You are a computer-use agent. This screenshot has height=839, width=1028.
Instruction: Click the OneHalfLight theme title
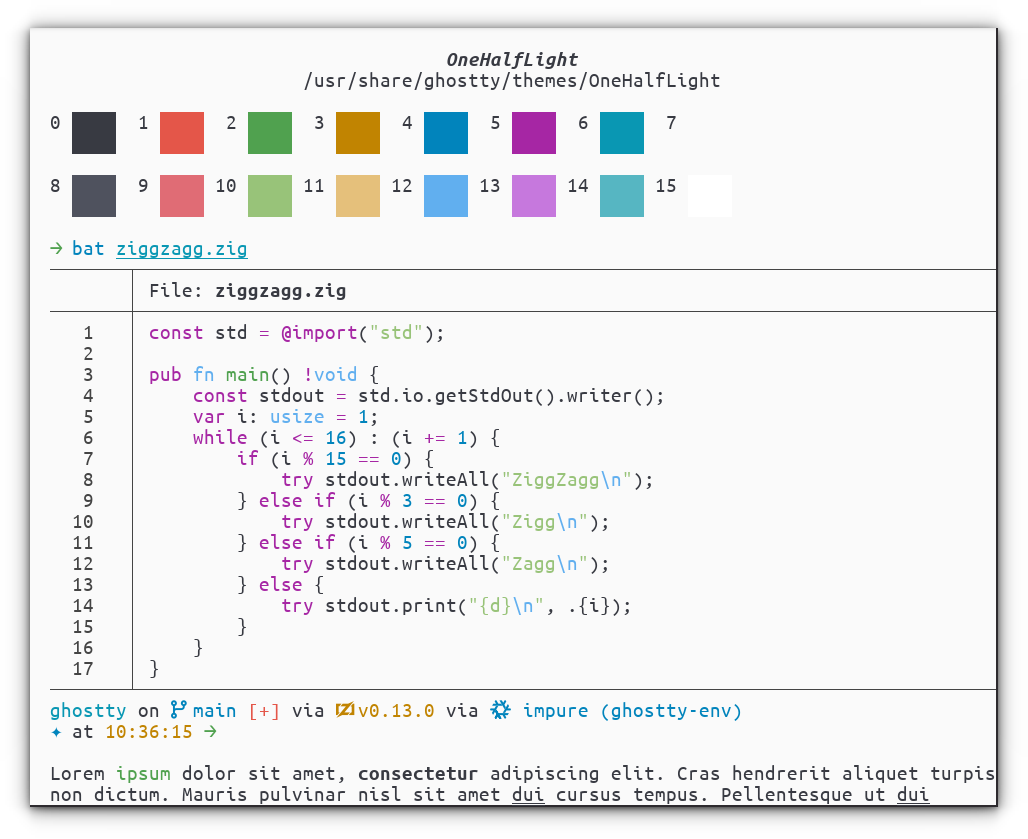pos(513,59)
